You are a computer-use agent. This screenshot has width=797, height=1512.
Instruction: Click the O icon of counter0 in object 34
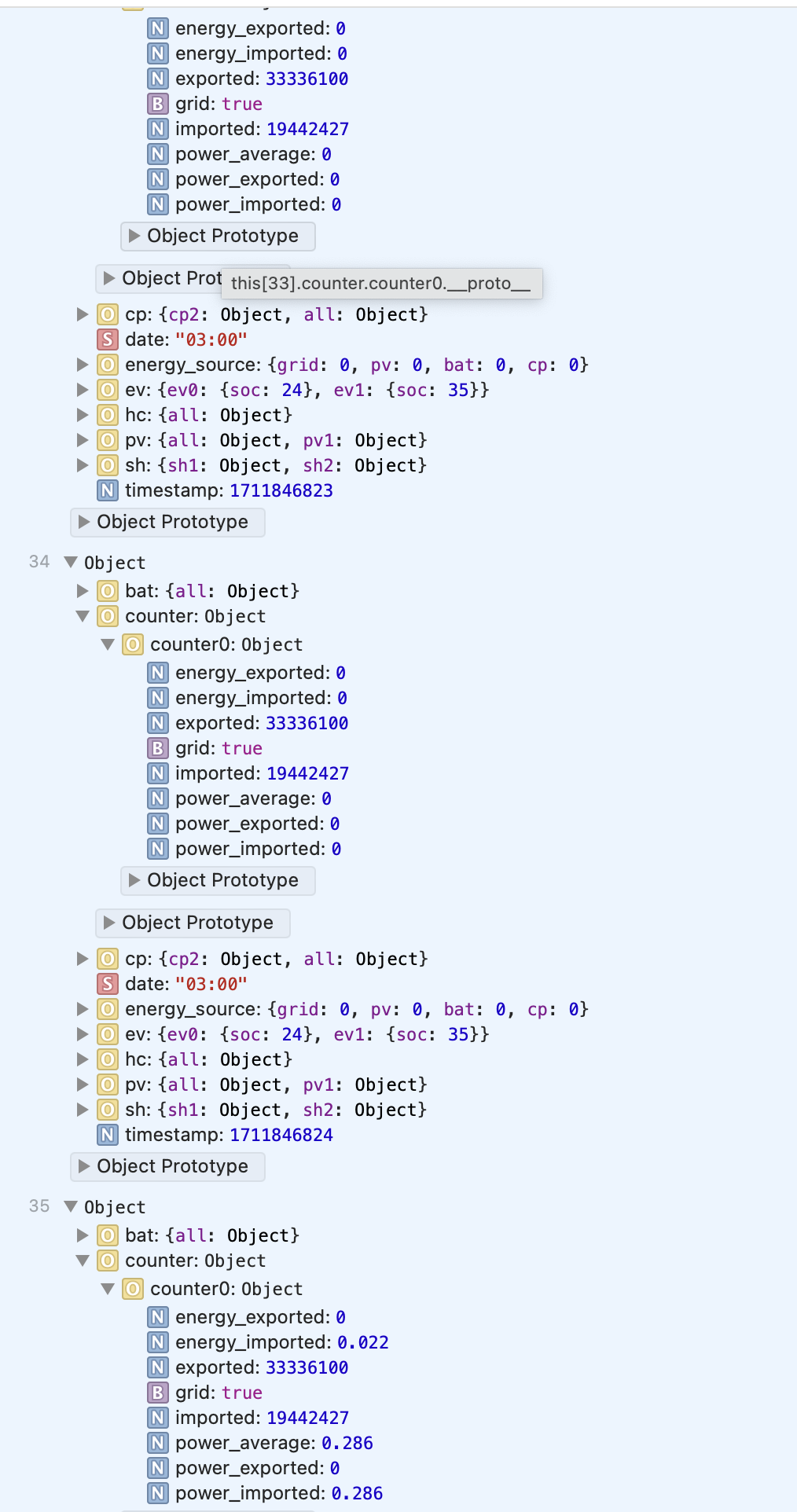coord(133,644)
